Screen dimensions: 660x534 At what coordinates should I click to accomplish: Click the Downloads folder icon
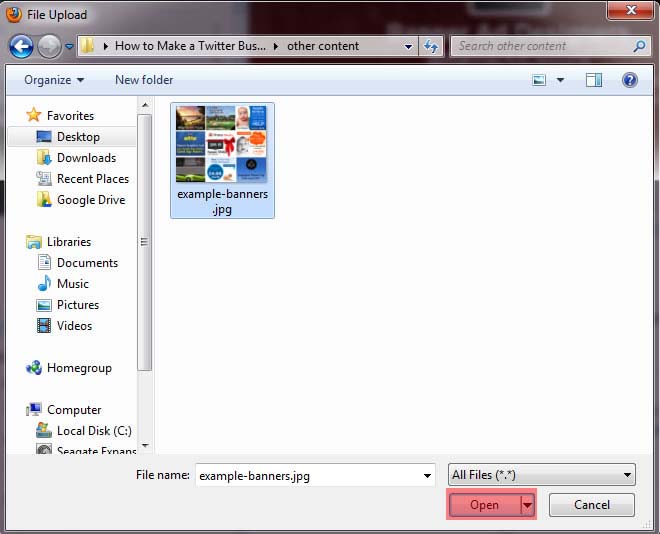[x=44, y=157]
